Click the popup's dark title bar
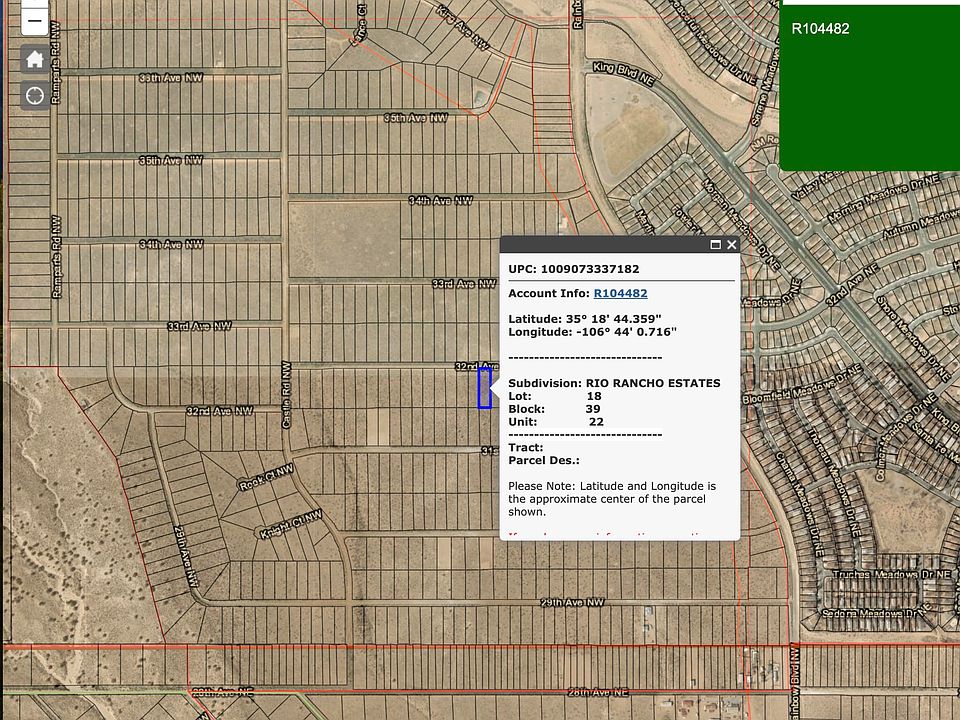The height and width of the screenshot is (720, 960). click(600, 244)
